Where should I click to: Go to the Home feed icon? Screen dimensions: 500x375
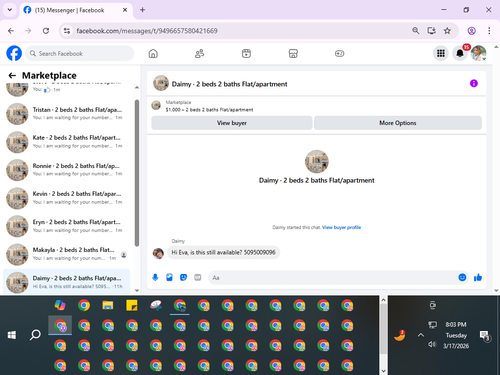pos(153,53)
